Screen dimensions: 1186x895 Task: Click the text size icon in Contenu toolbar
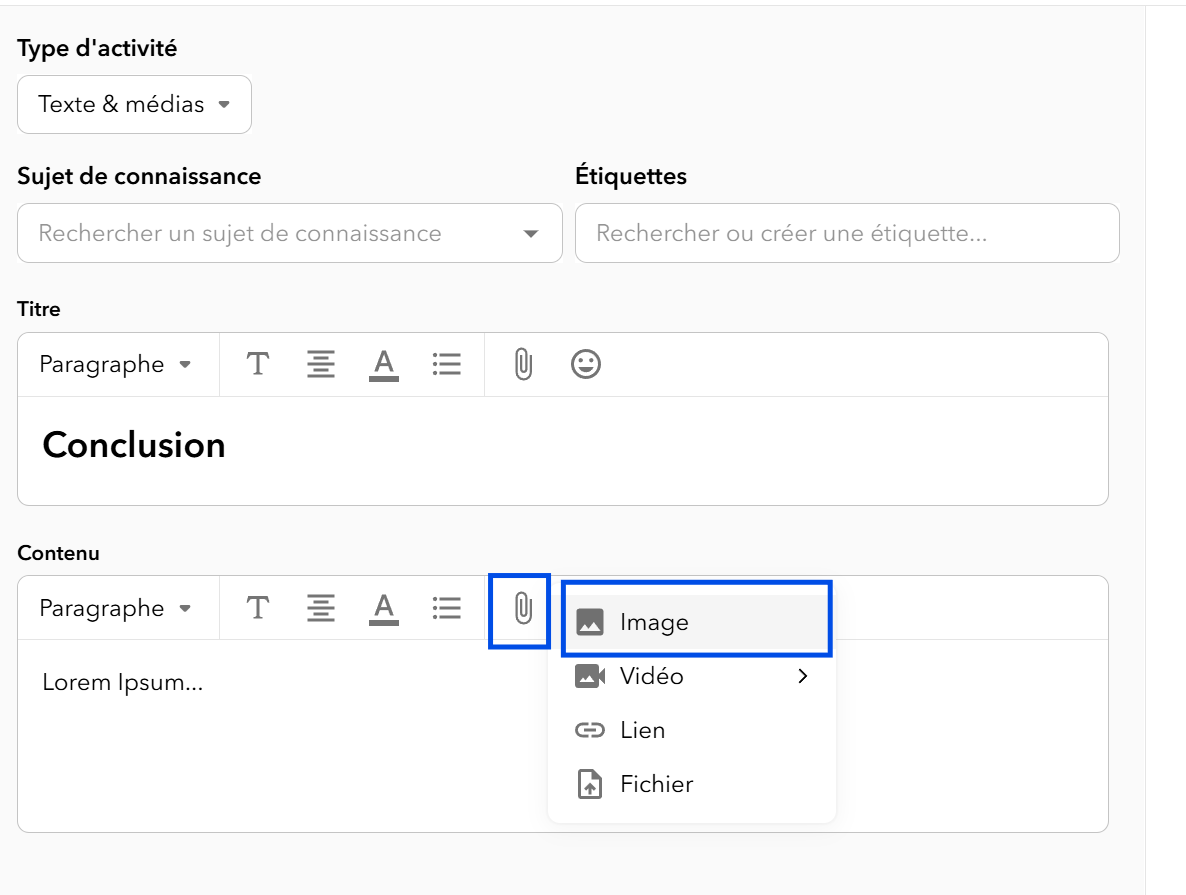[x=258, y=608]
